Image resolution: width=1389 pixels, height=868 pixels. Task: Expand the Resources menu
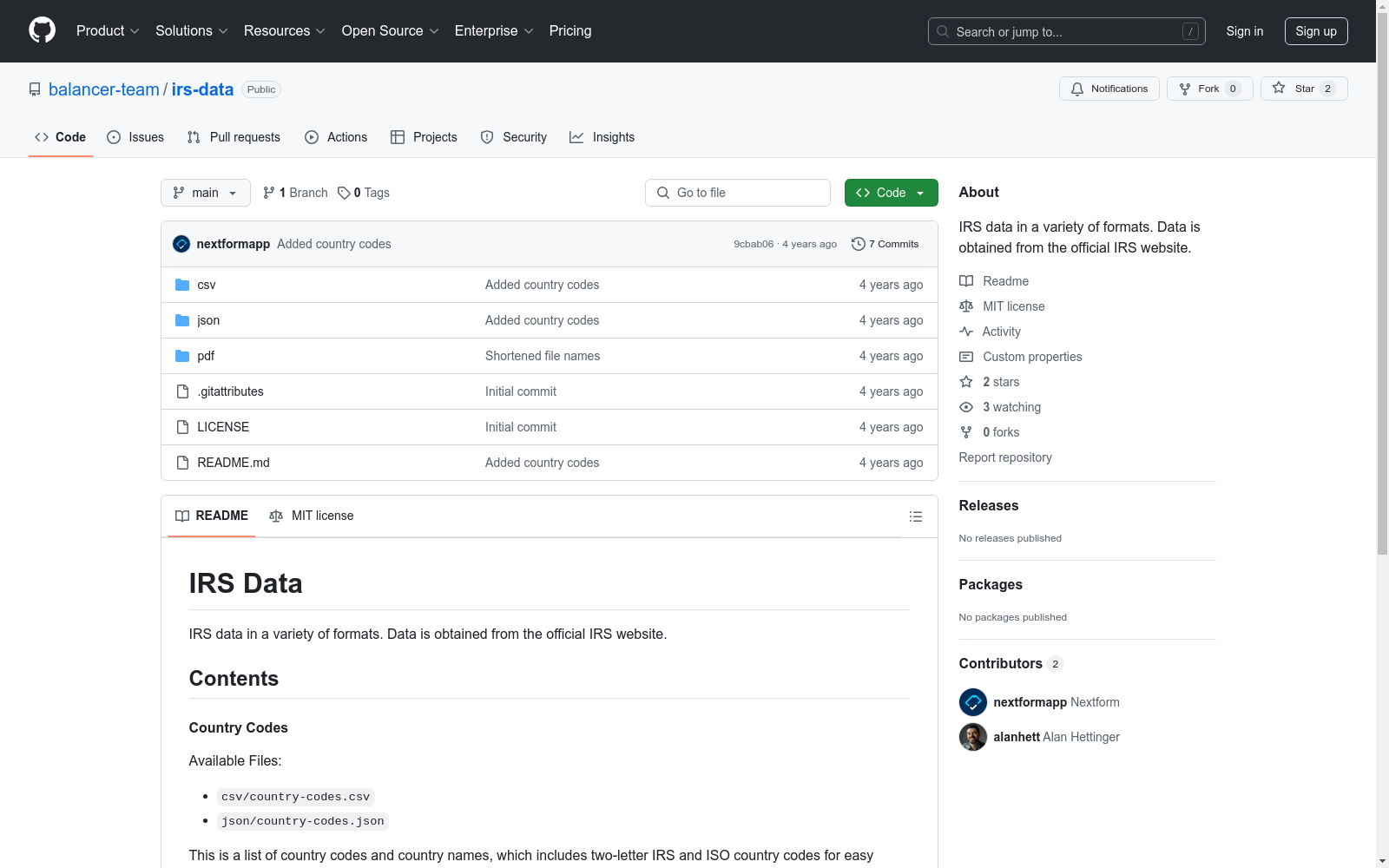tap(285, 31)
